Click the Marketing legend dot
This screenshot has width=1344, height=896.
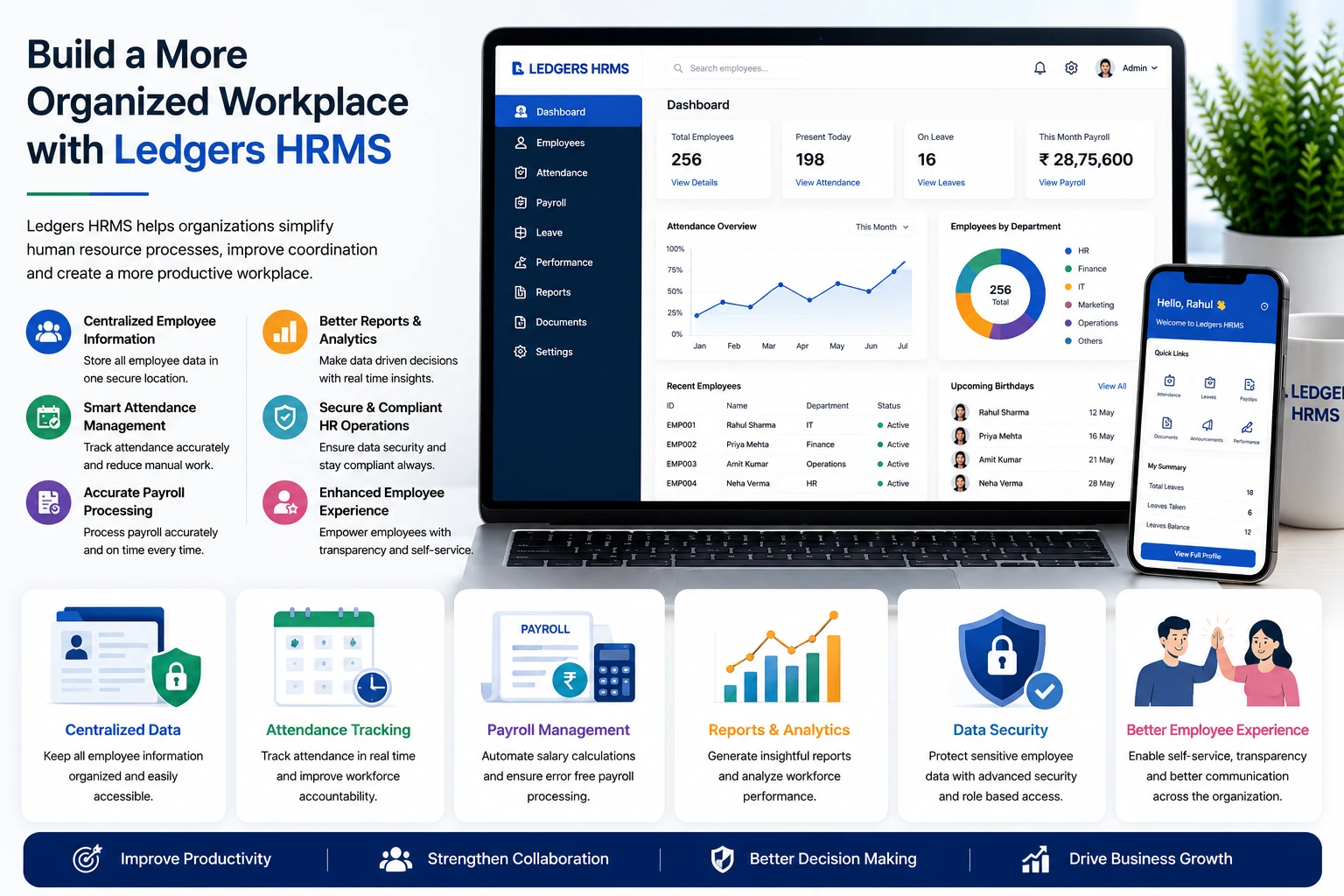tap(1068, 305)
